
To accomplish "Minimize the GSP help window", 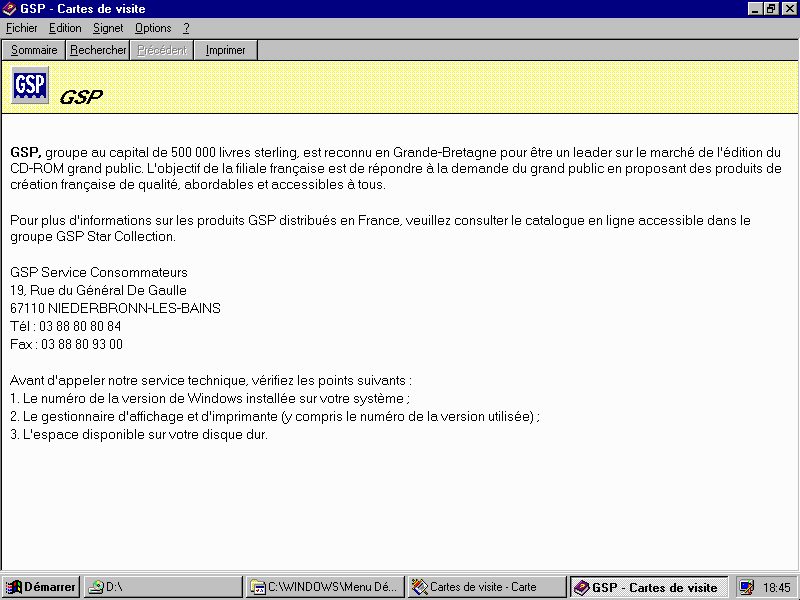I will click(x=755, y=9).
